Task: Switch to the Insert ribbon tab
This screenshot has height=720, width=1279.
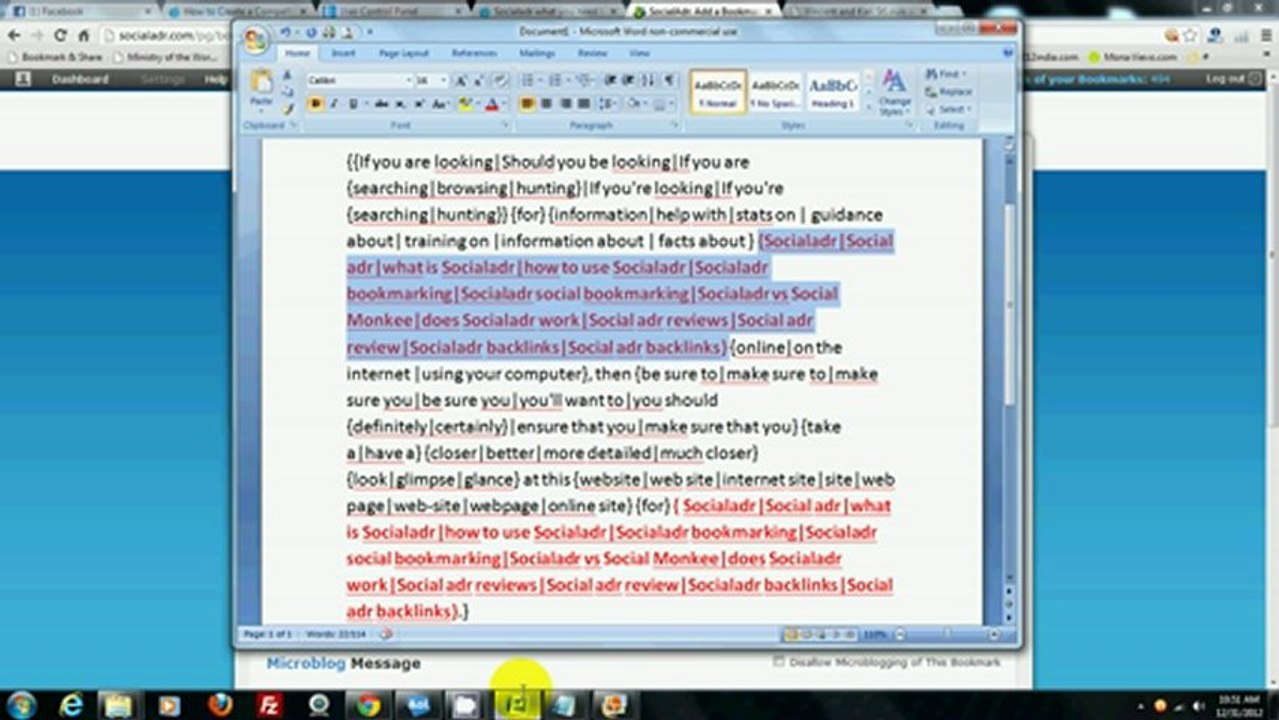Action: point(343,53)
